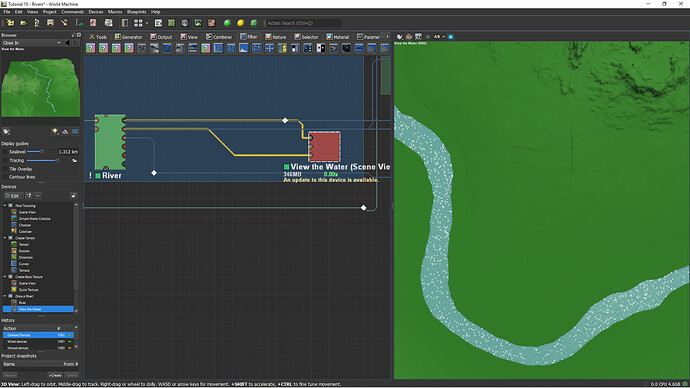
Task: Toggle the Sealevel checkbox
Action: [5, 152]
